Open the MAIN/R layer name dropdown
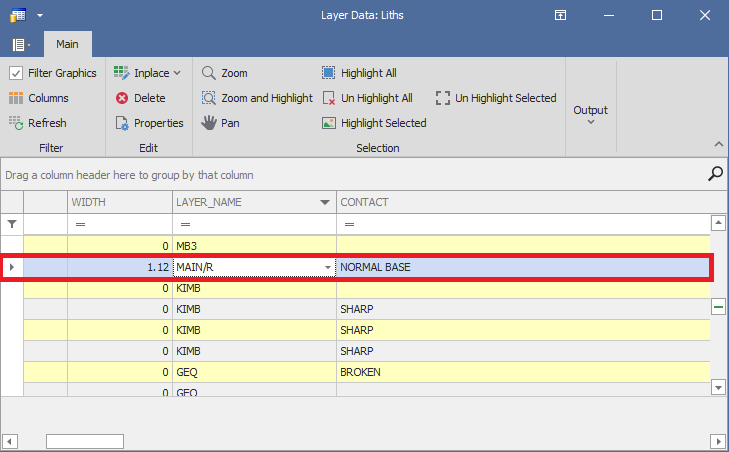The image size is (729, 452). click(x=327, y=268)
